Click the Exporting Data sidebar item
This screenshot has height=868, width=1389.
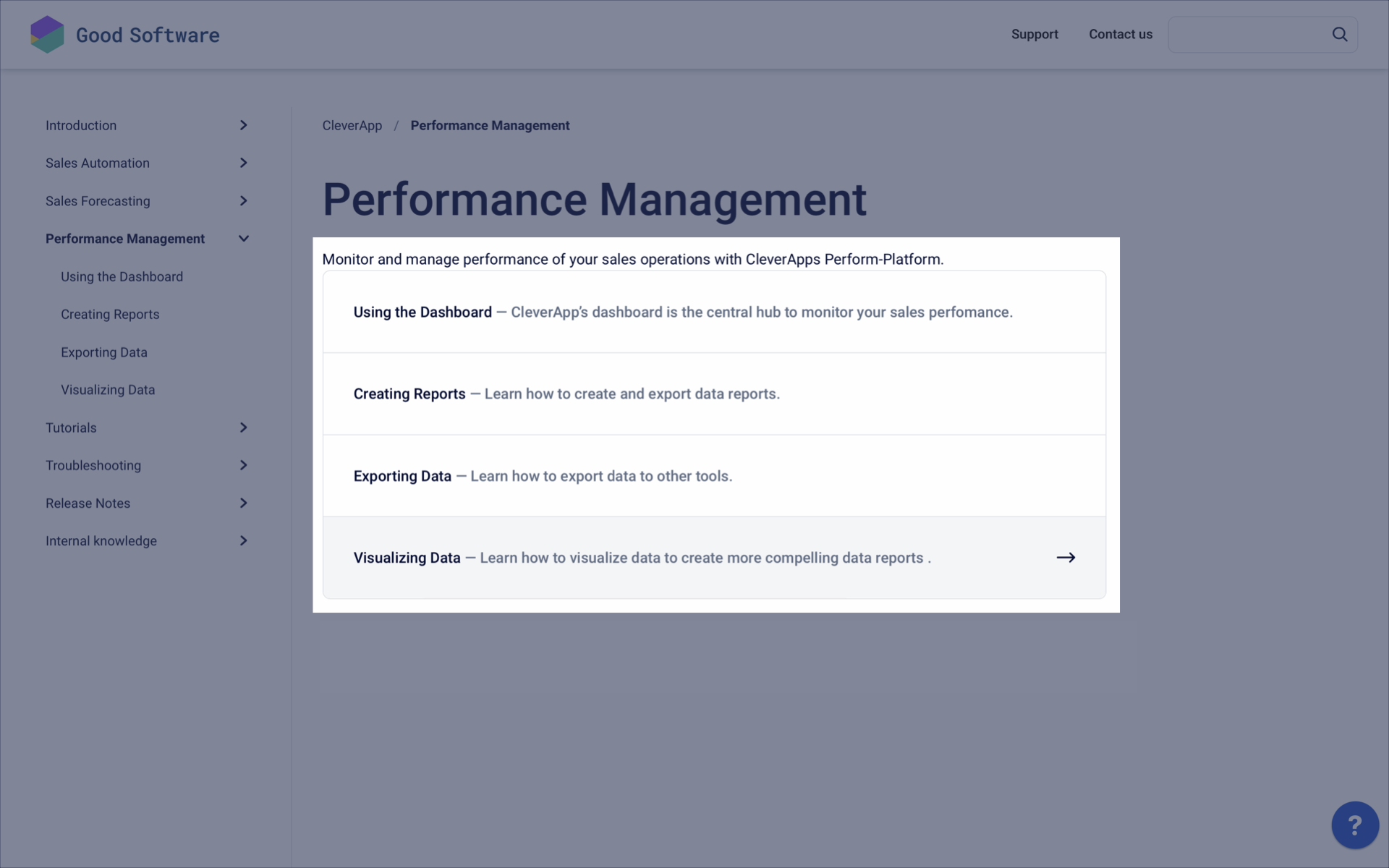(x=104, y=352)
